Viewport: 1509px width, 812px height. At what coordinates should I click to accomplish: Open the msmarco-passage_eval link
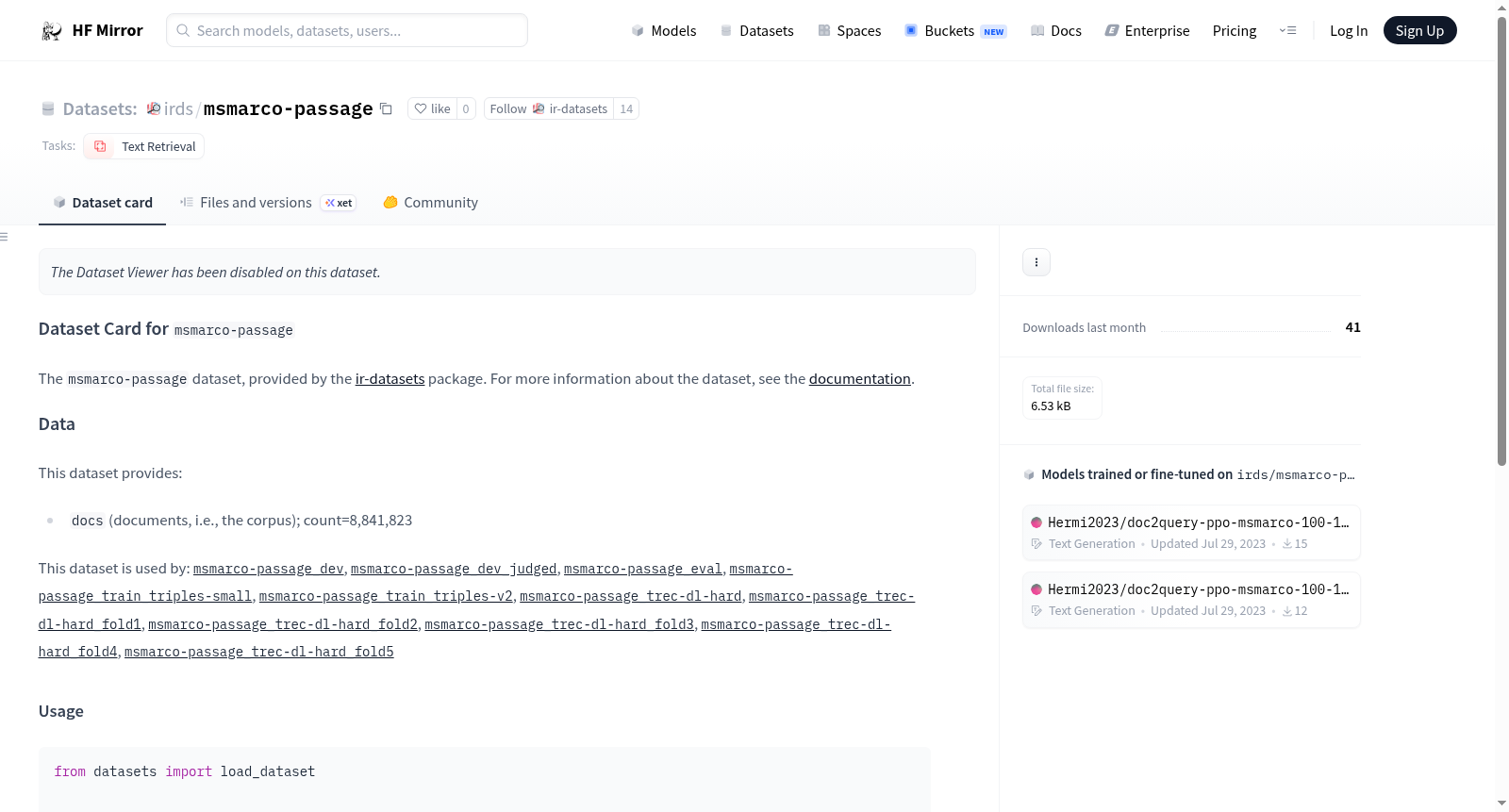643,569
